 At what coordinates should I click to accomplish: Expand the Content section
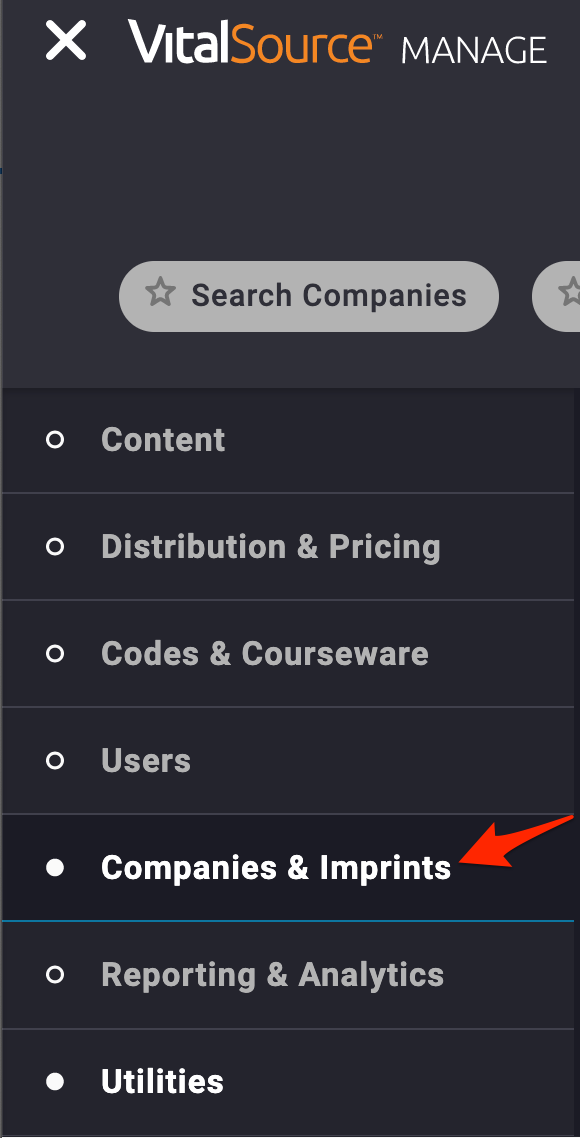click(x=287, y=440)
